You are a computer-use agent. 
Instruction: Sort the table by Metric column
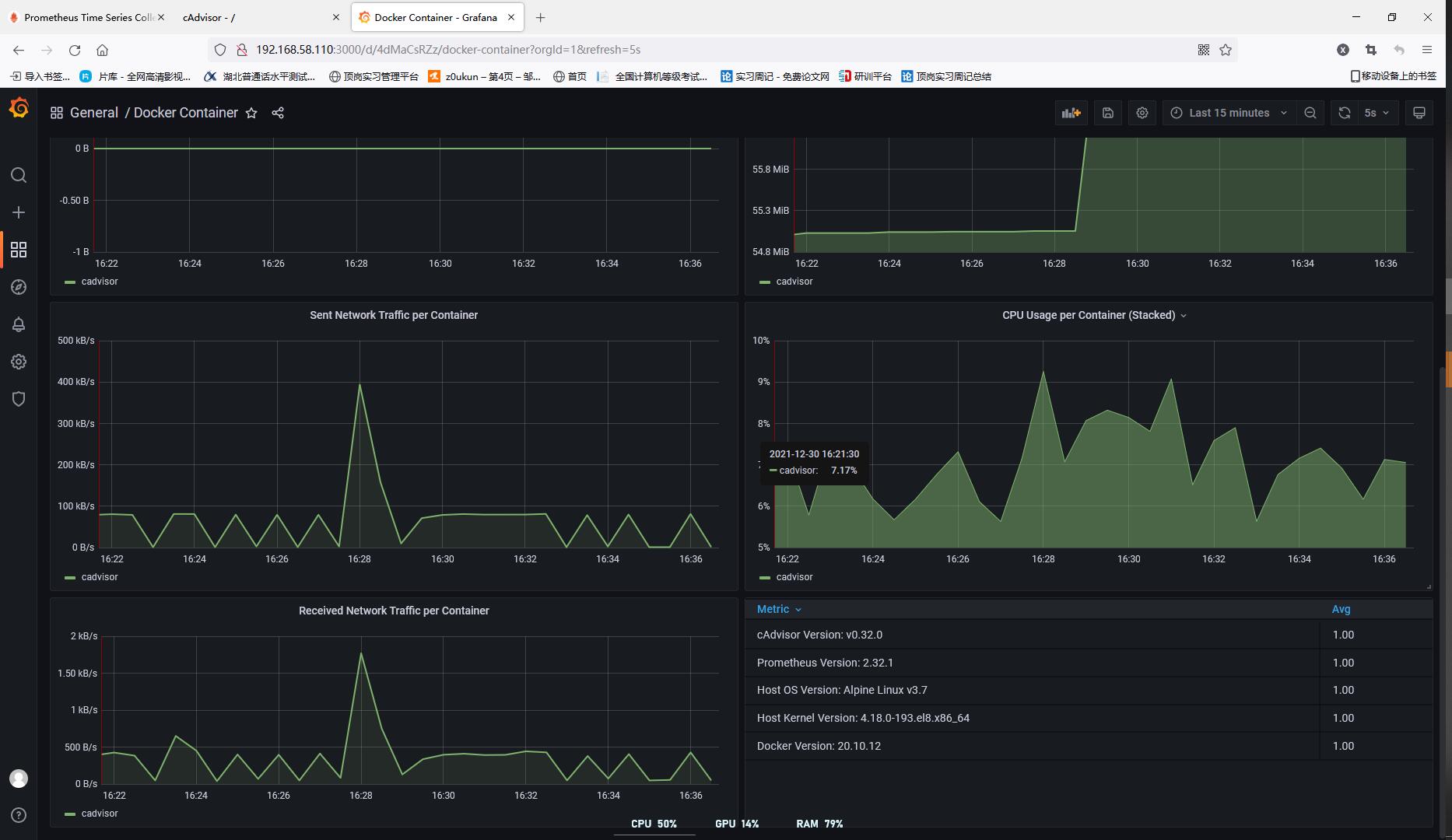pos(779,609)
